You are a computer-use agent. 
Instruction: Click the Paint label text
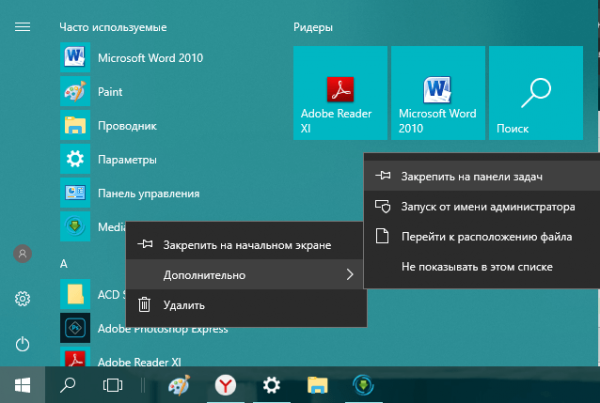point(110,91)
